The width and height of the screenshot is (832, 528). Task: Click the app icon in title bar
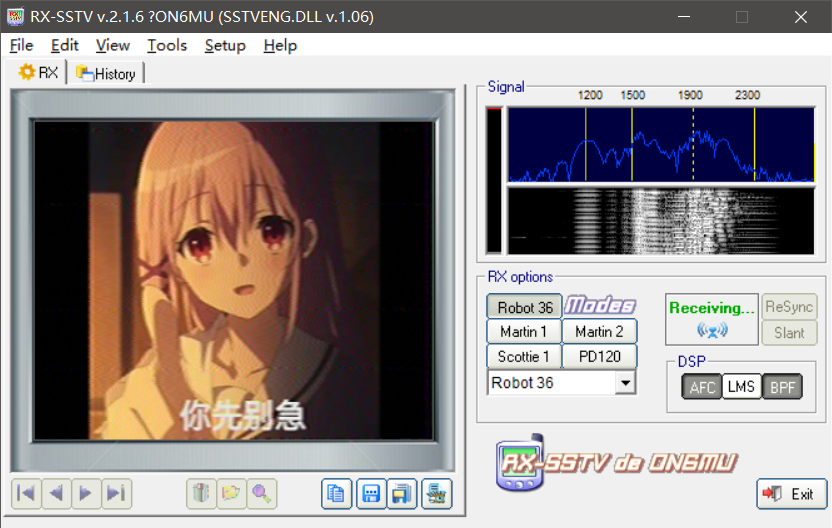click(16, 16)
